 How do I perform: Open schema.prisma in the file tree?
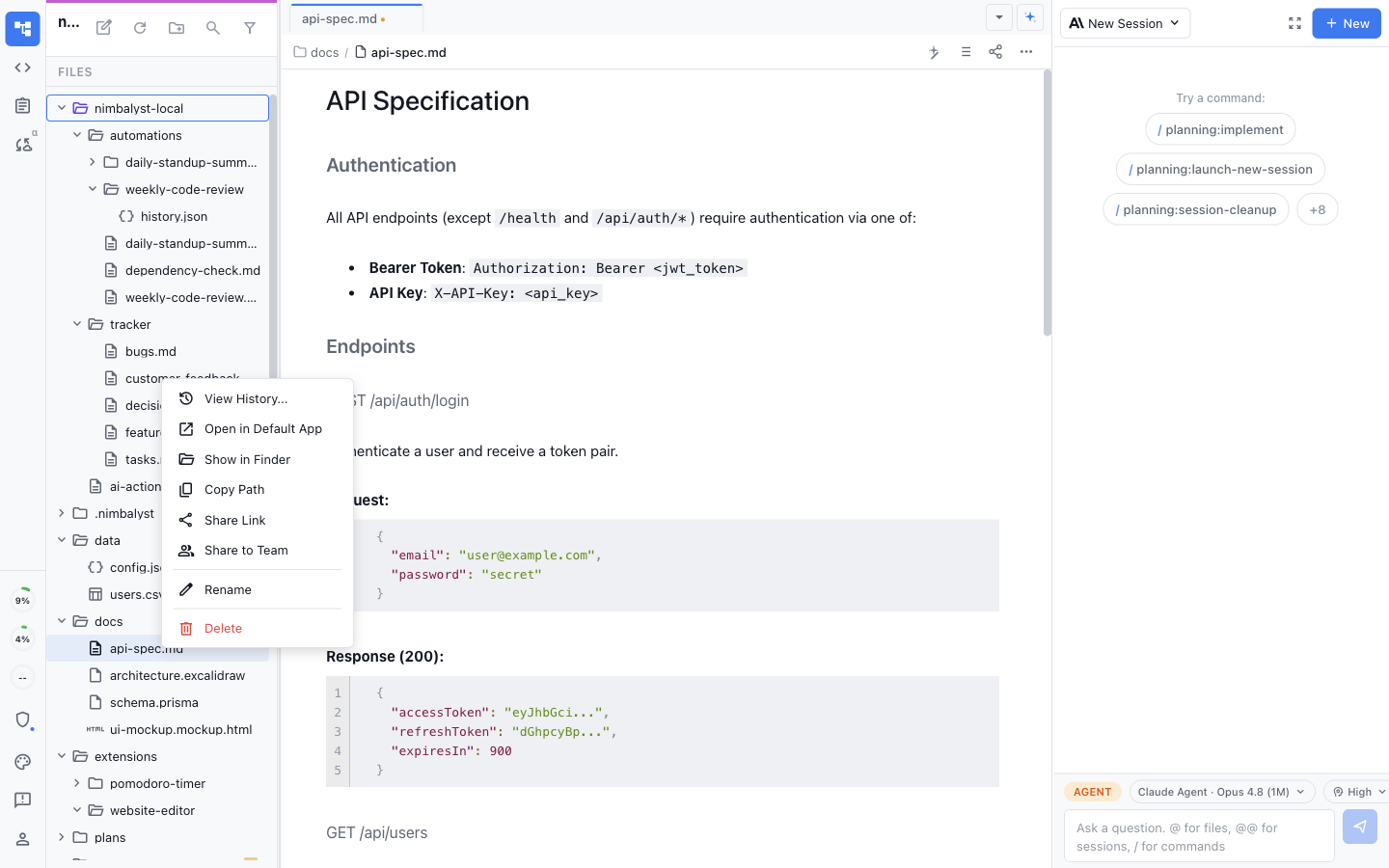click(154, 702)
